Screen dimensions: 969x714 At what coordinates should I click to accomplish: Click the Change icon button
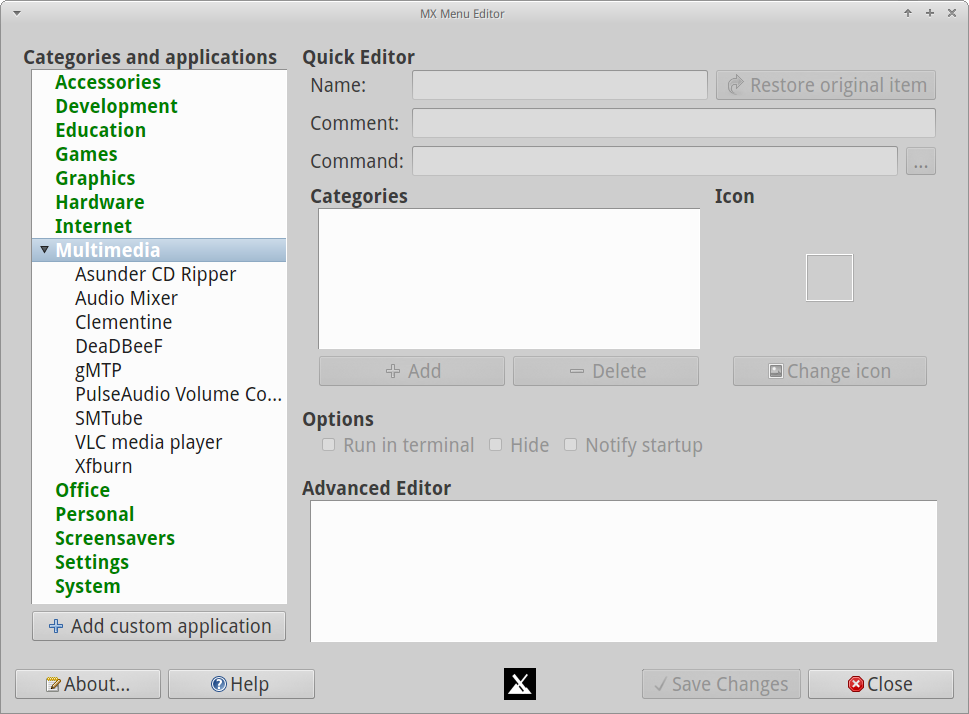(830, 371)
